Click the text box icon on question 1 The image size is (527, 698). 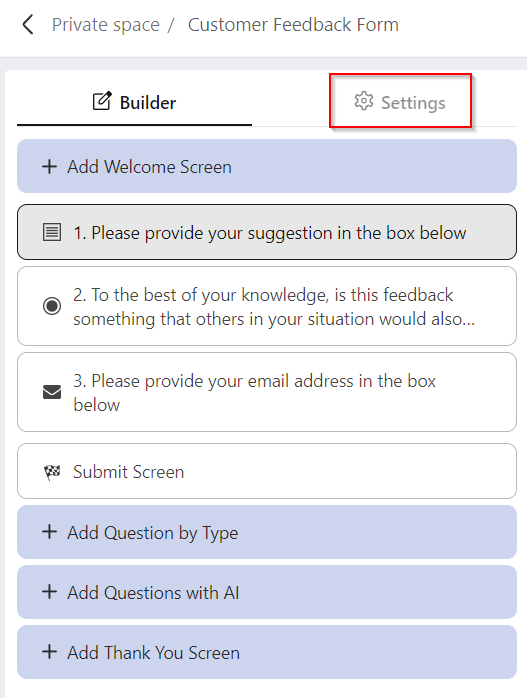(x=52, y=232)
